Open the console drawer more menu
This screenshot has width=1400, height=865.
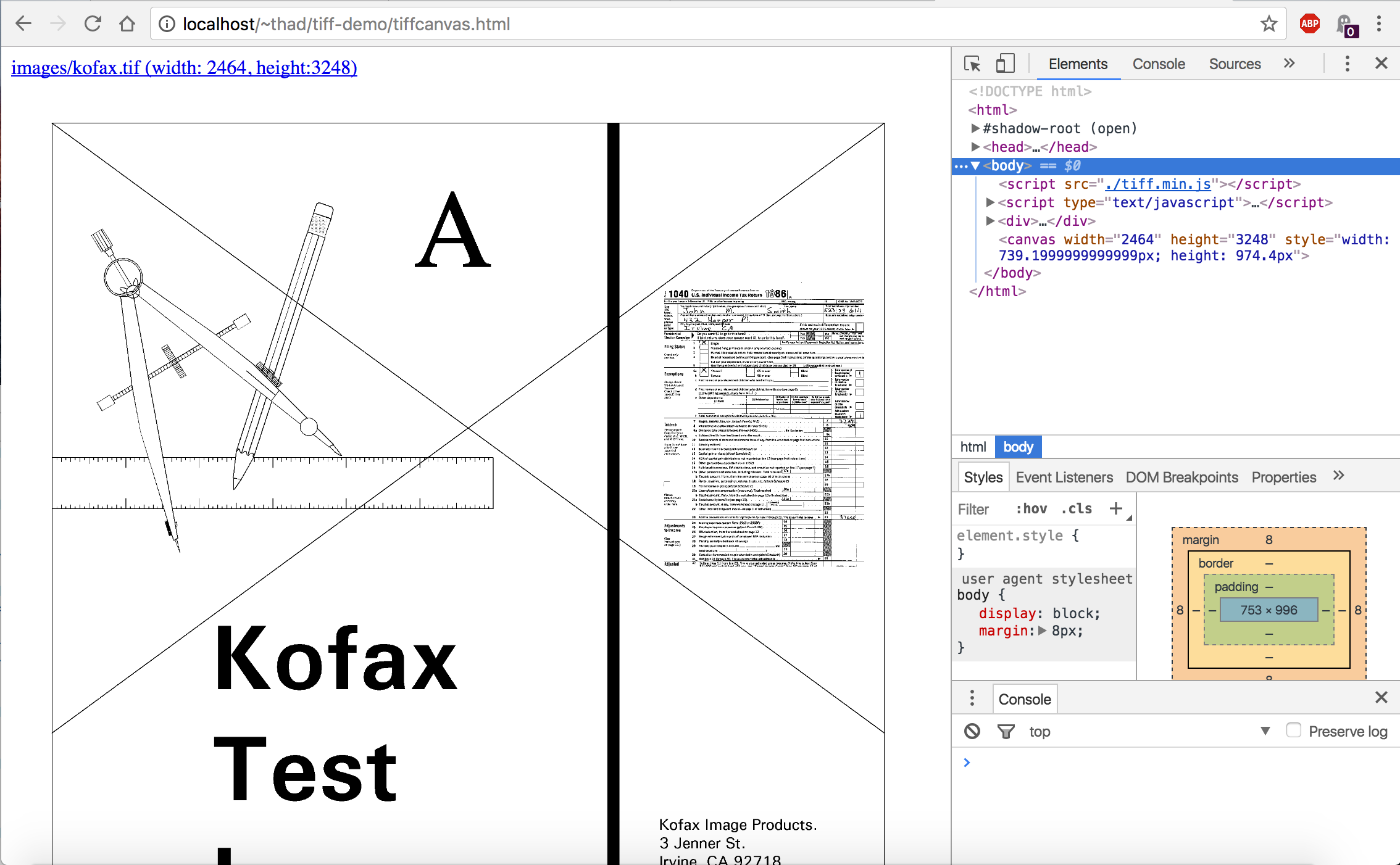[972, 698]
